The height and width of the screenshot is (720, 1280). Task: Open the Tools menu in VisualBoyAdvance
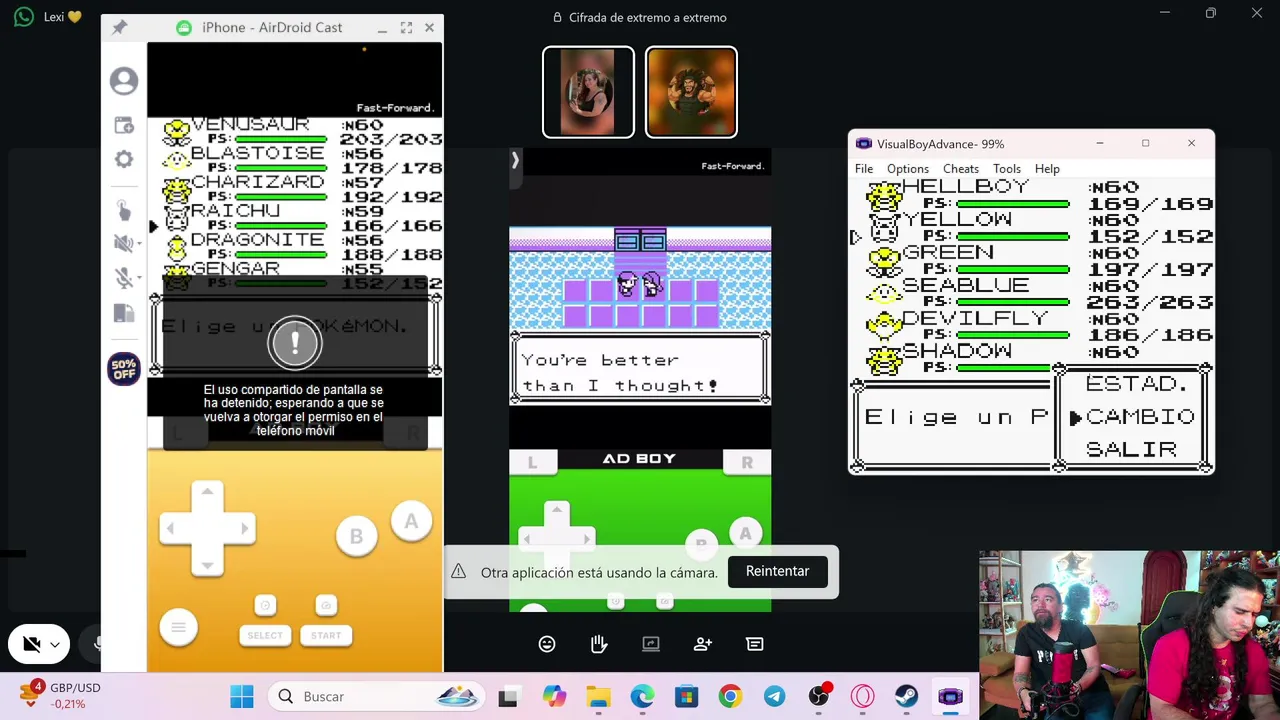pyautogui.click(x=1007, y=169)
